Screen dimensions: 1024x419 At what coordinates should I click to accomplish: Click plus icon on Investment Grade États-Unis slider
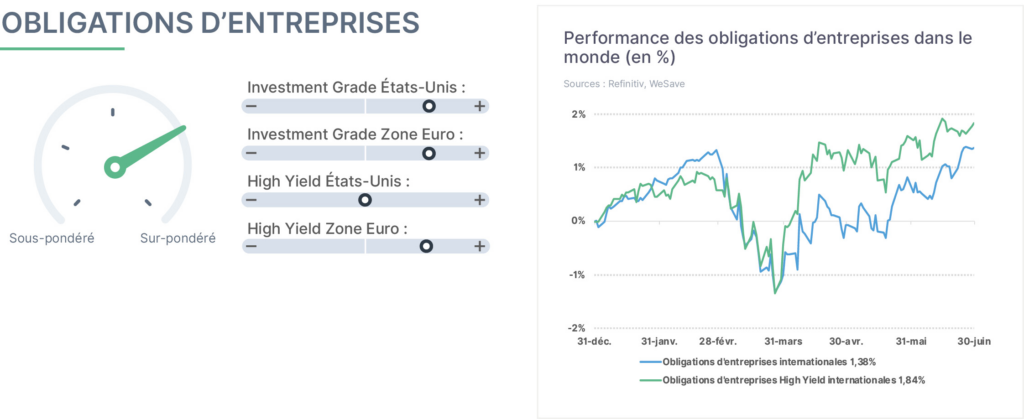(480, 106)
